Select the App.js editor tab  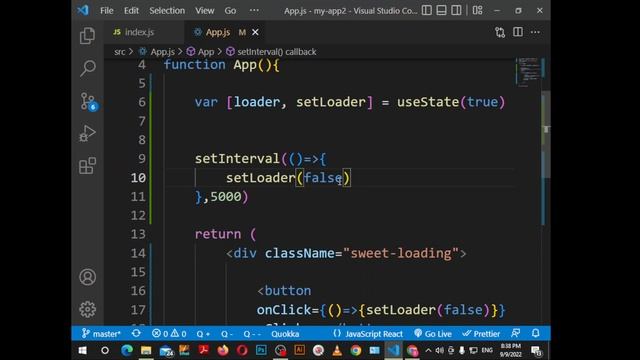218,32
